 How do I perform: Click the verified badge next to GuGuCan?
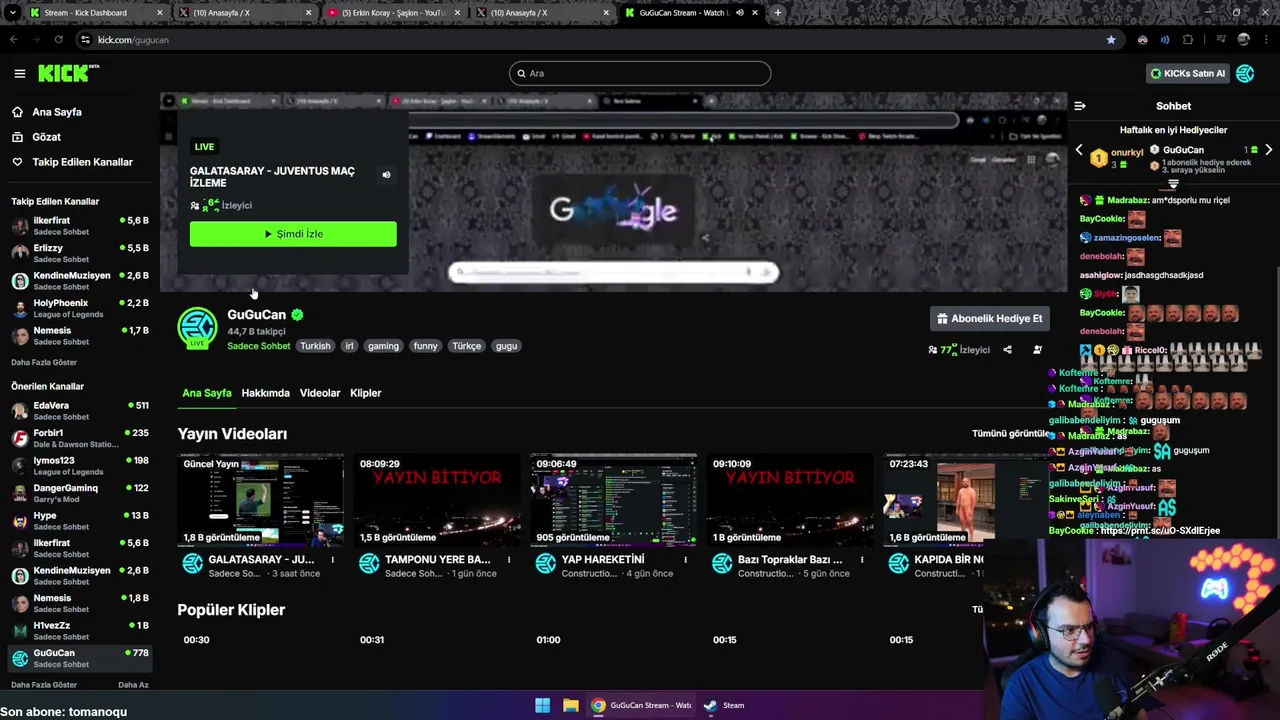pyautogui.click(x=297, y=315)
